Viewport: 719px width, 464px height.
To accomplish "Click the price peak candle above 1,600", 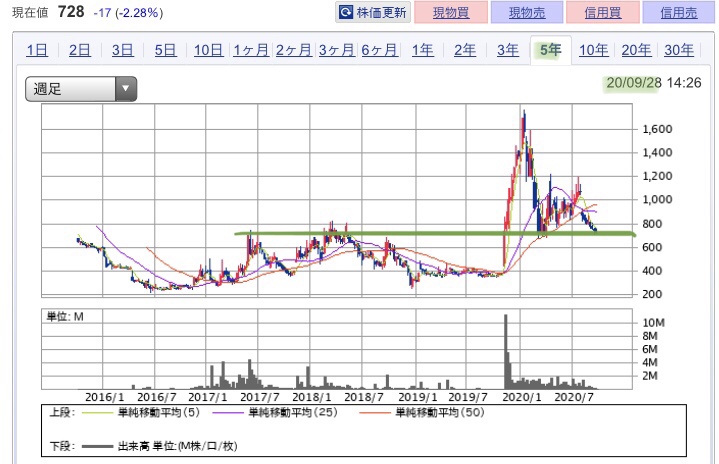I will click(x=524, y=123).
